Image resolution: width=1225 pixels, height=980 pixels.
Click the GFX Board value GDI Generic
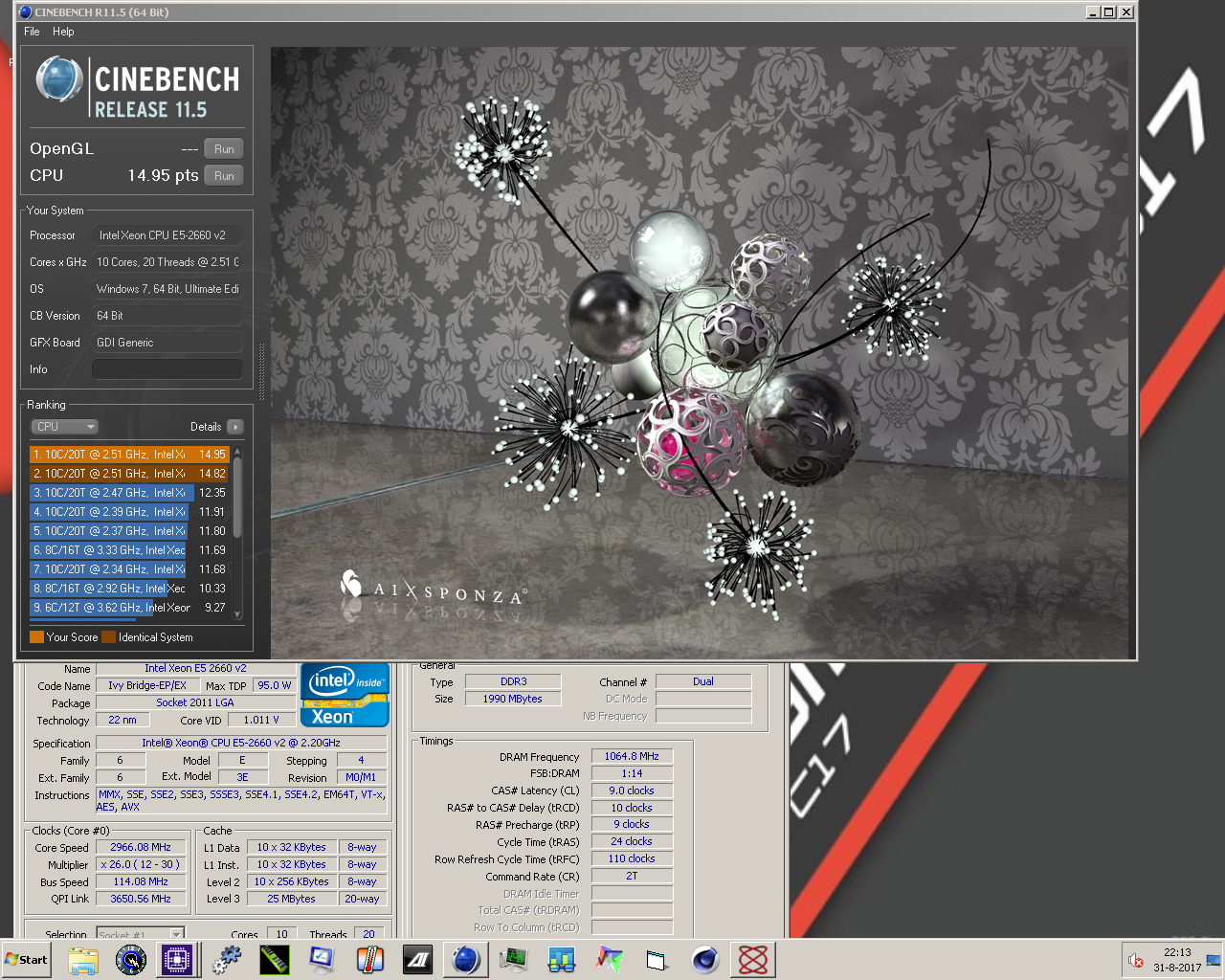[167, 343]
